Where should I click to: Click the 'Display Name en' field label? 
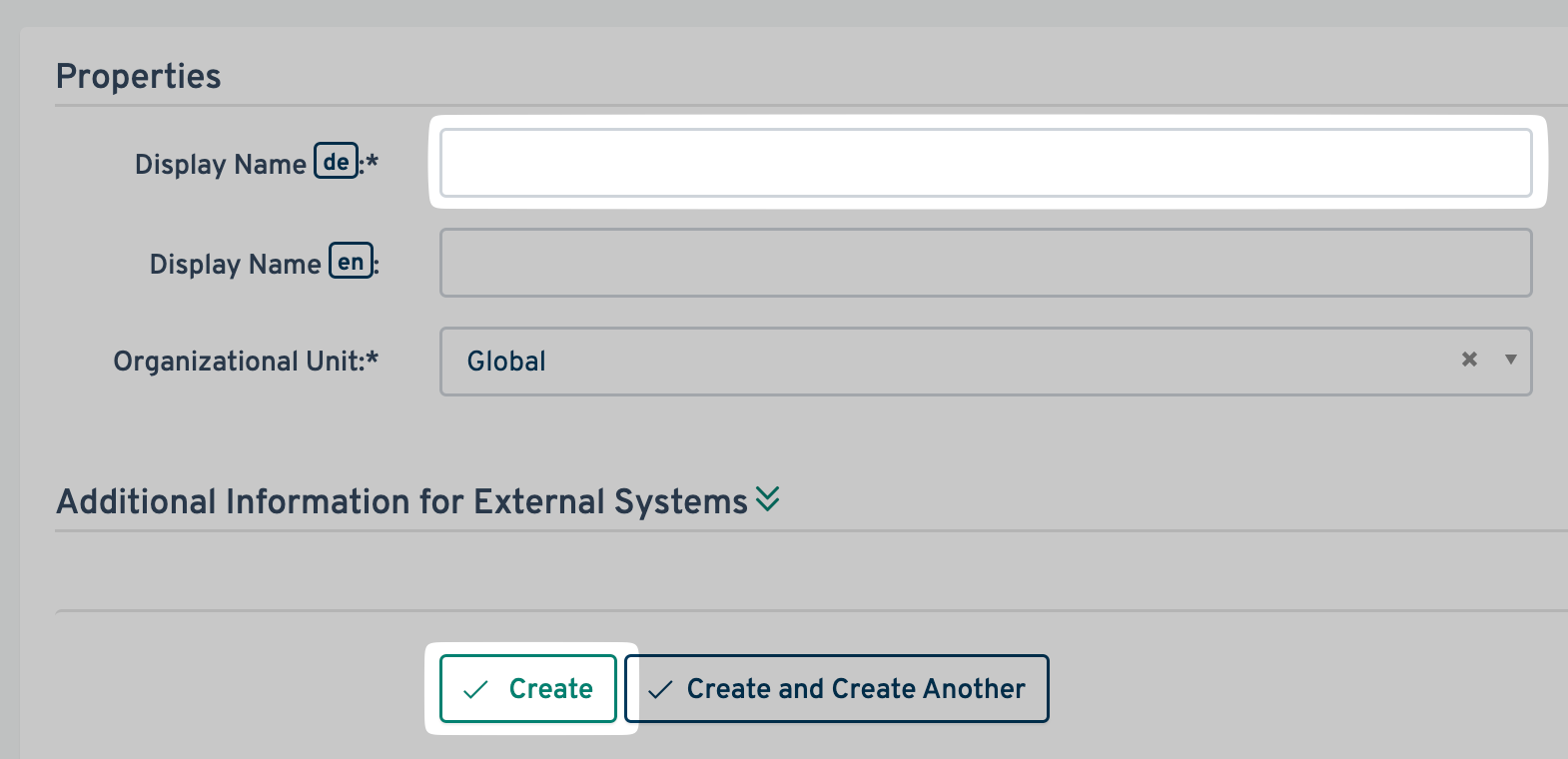236,265
